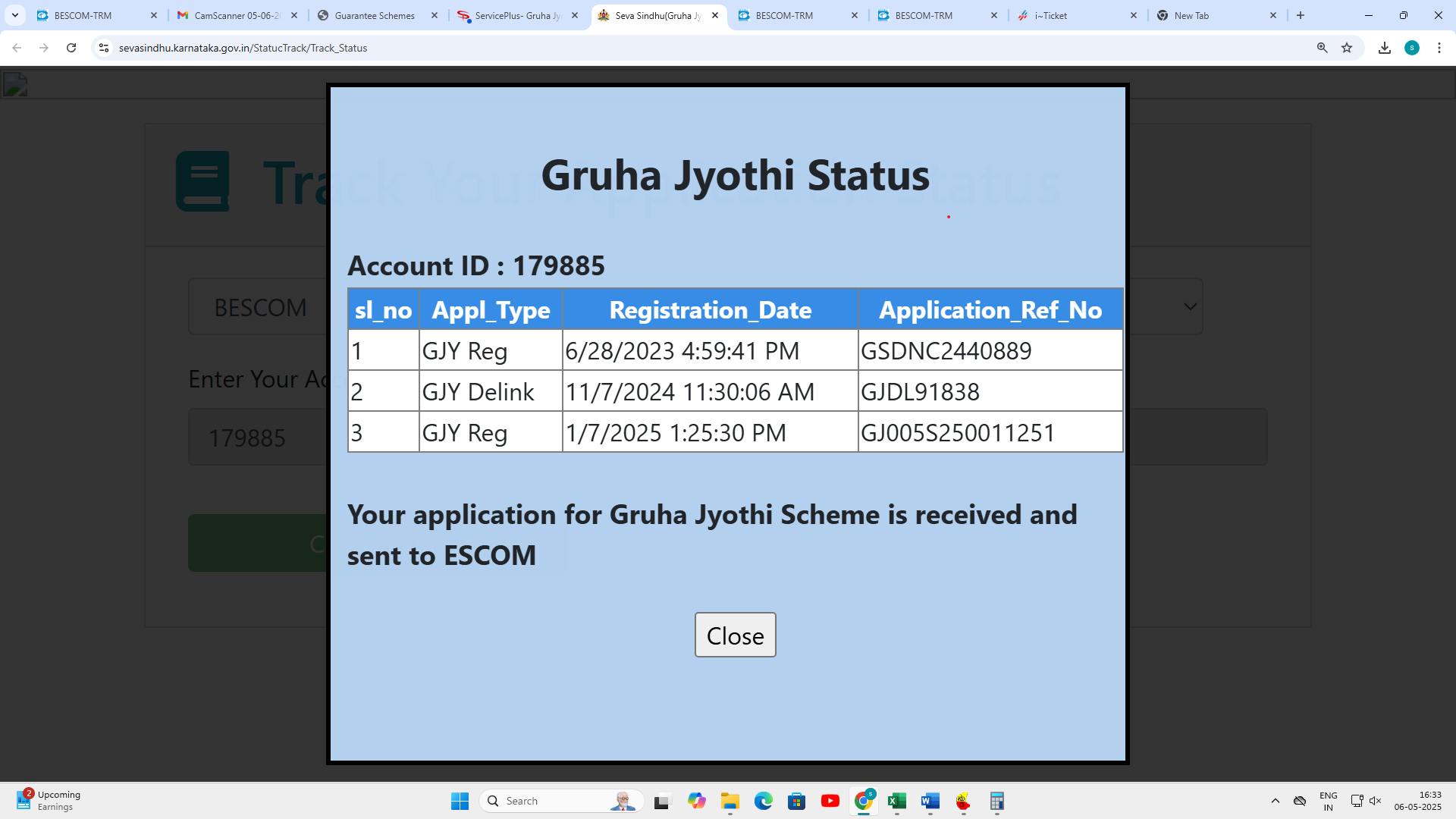Open the muted volume tray icon

(1376, 801)
